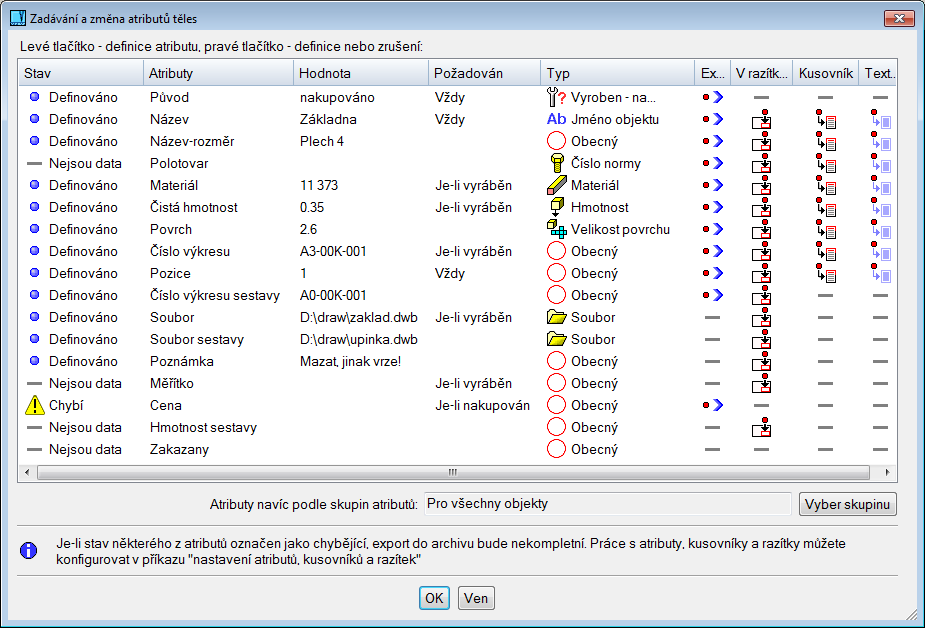
Task: Select the Název-rozměr attribute
Action: pyautogui.click(x=192, y=142)
